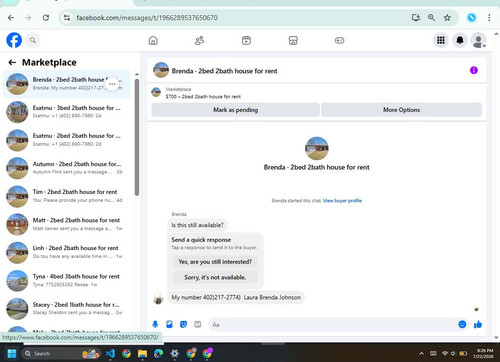Image resolution: width=500 pixels, height=362 pixels.
Task: Reload the page
Action: coord(46,18)
